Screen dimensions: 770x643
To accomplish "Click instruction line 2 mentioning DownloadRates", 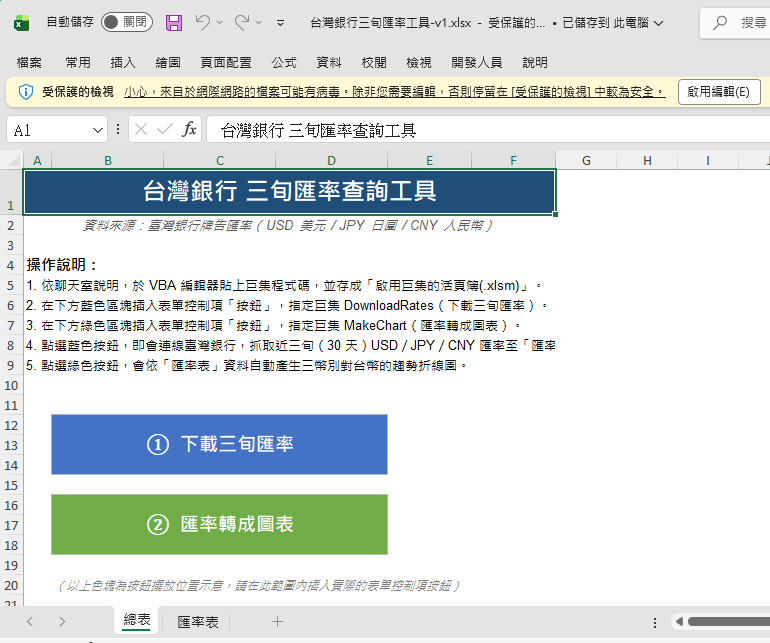I will coord(287,306).
